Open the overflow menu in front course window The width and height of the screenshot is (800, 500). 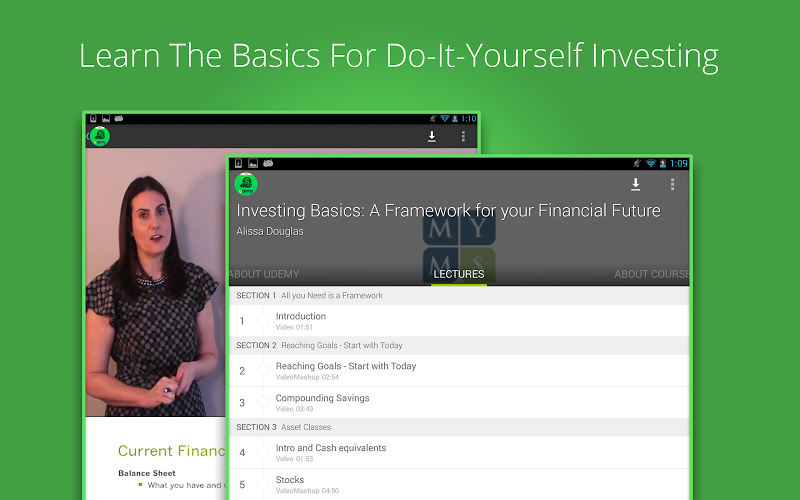click(672, 184)
